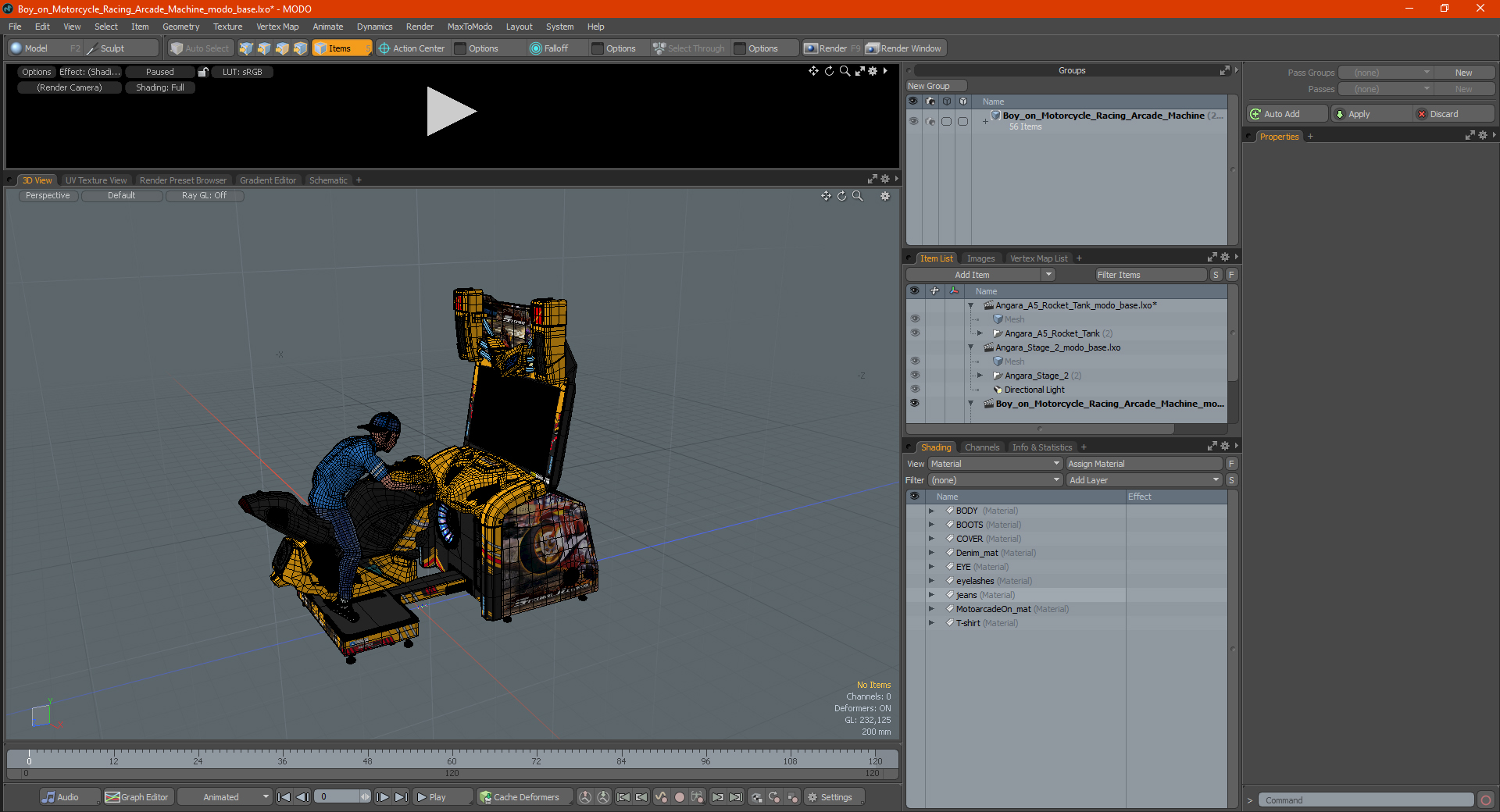Step to previous frame
Viewport: 1500px width, 812px height.
click(303, 797)
